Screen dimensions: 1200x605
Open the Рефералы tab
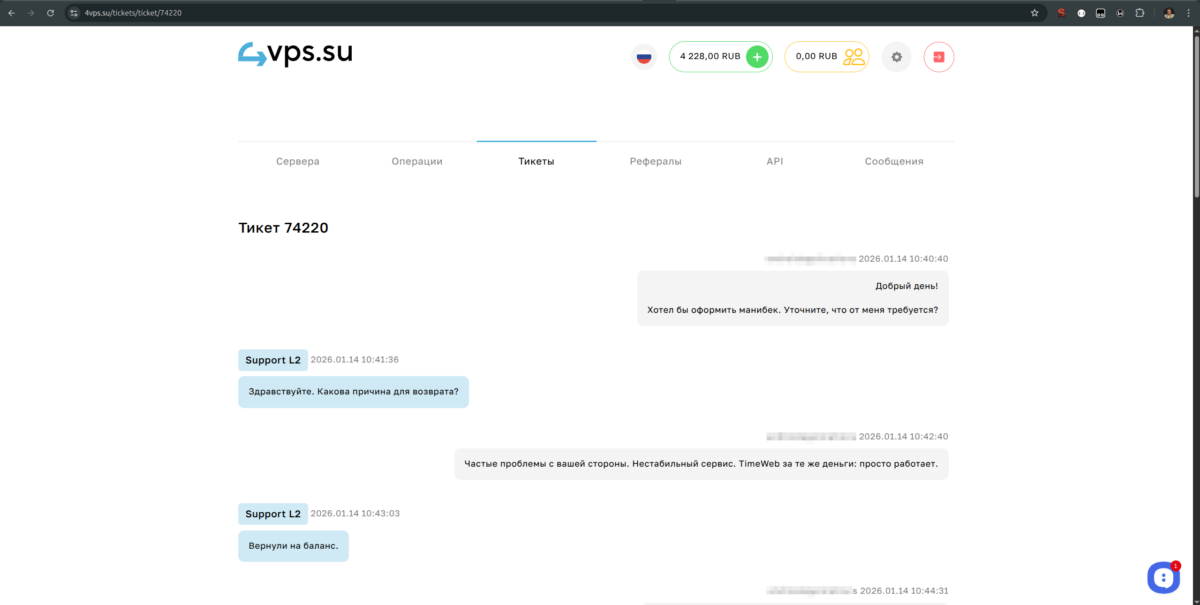tap(655, 160)
